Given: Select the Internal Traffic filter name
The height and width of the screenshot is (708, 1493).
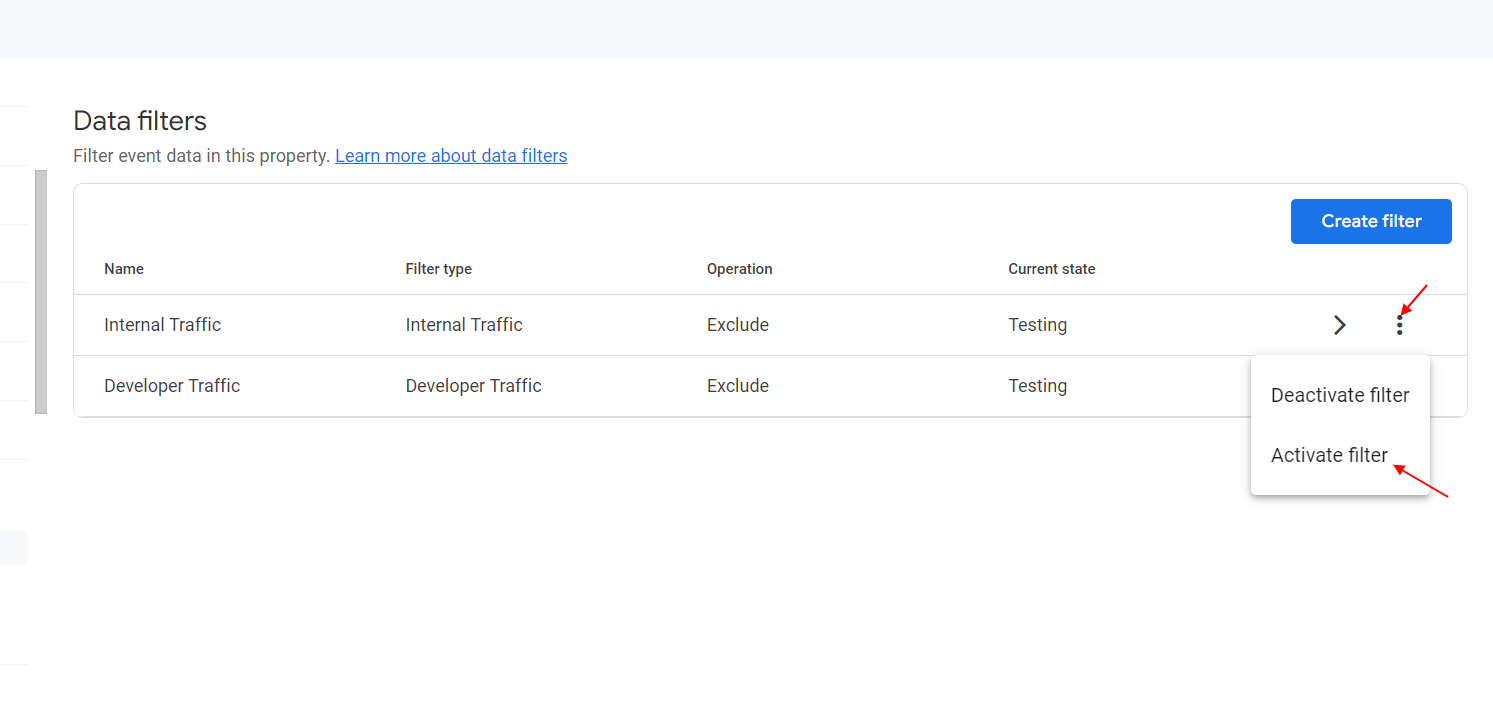Looking at the screenshot, I should pos(162,324).
